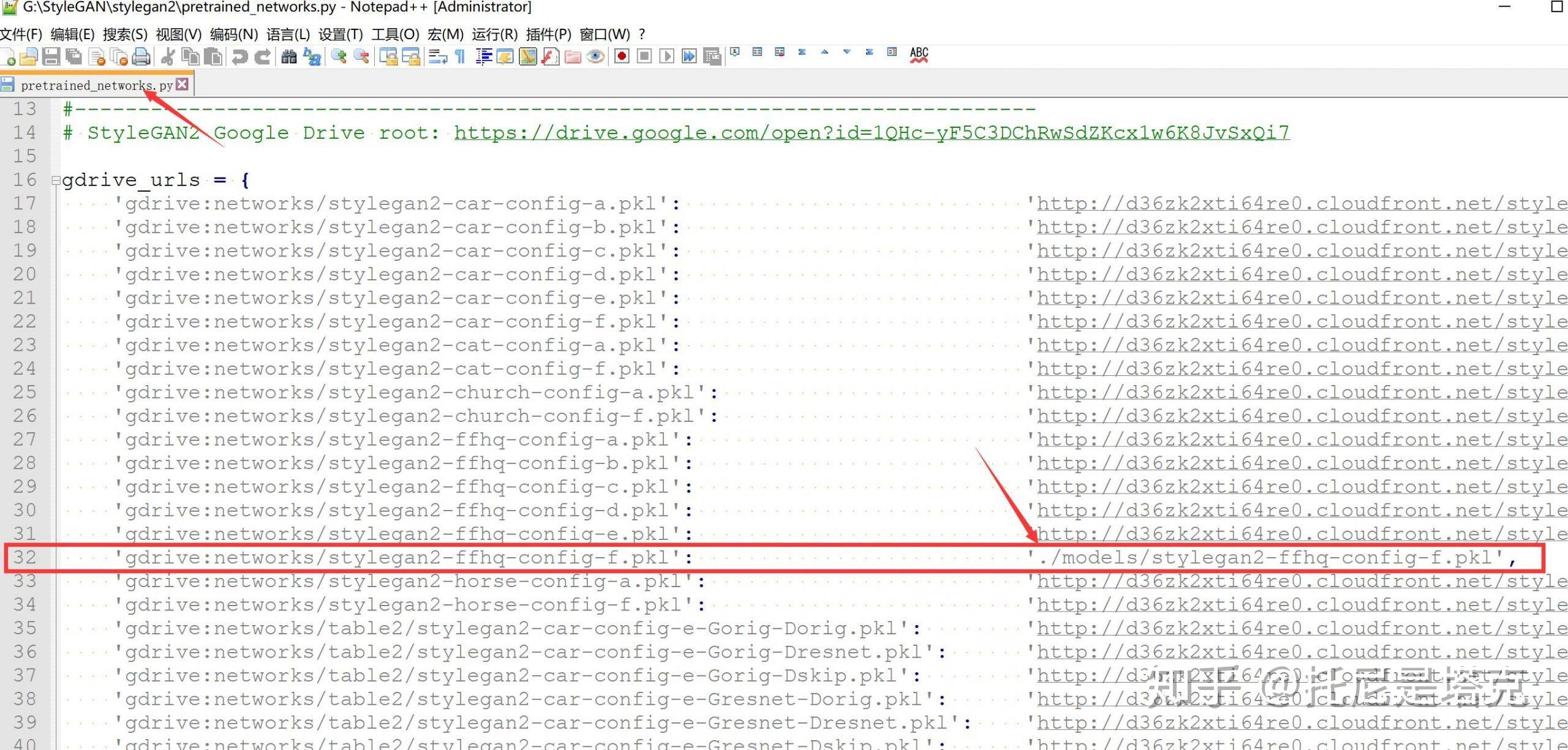1568x750 pixels.
Task: Click the Save file toolbar icon
Action: (51, 57)
